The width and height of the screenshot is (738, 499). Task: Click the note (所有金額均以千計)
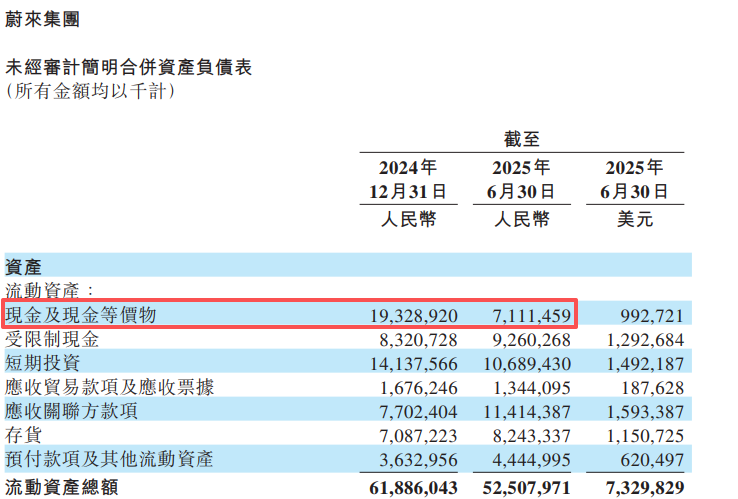click(90, 91)
